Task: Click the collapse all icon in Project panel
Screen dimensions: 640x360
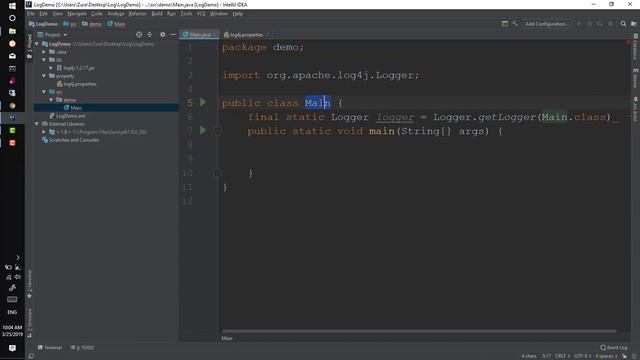Action: [x=149, y=35]
